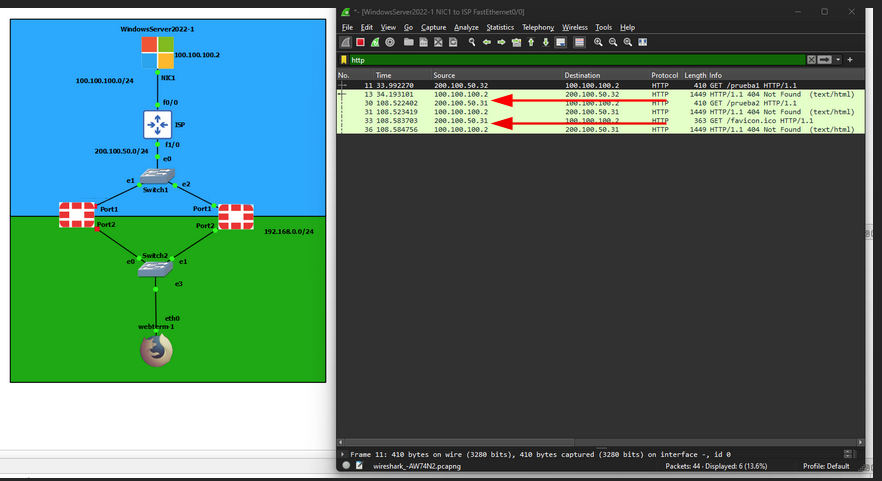Viewport: 882px width, 481px height.
Task: Open the Statistics menu
Action: [500, 27]
